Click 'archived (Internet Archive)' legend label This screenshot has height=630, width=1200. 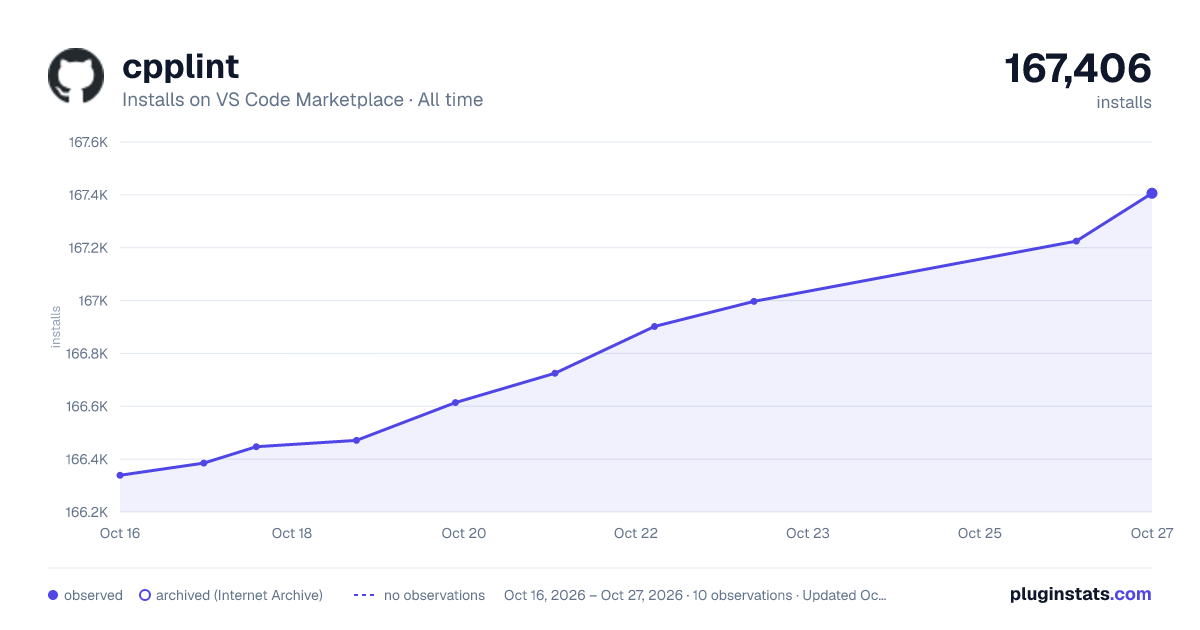tap(239, 595)
